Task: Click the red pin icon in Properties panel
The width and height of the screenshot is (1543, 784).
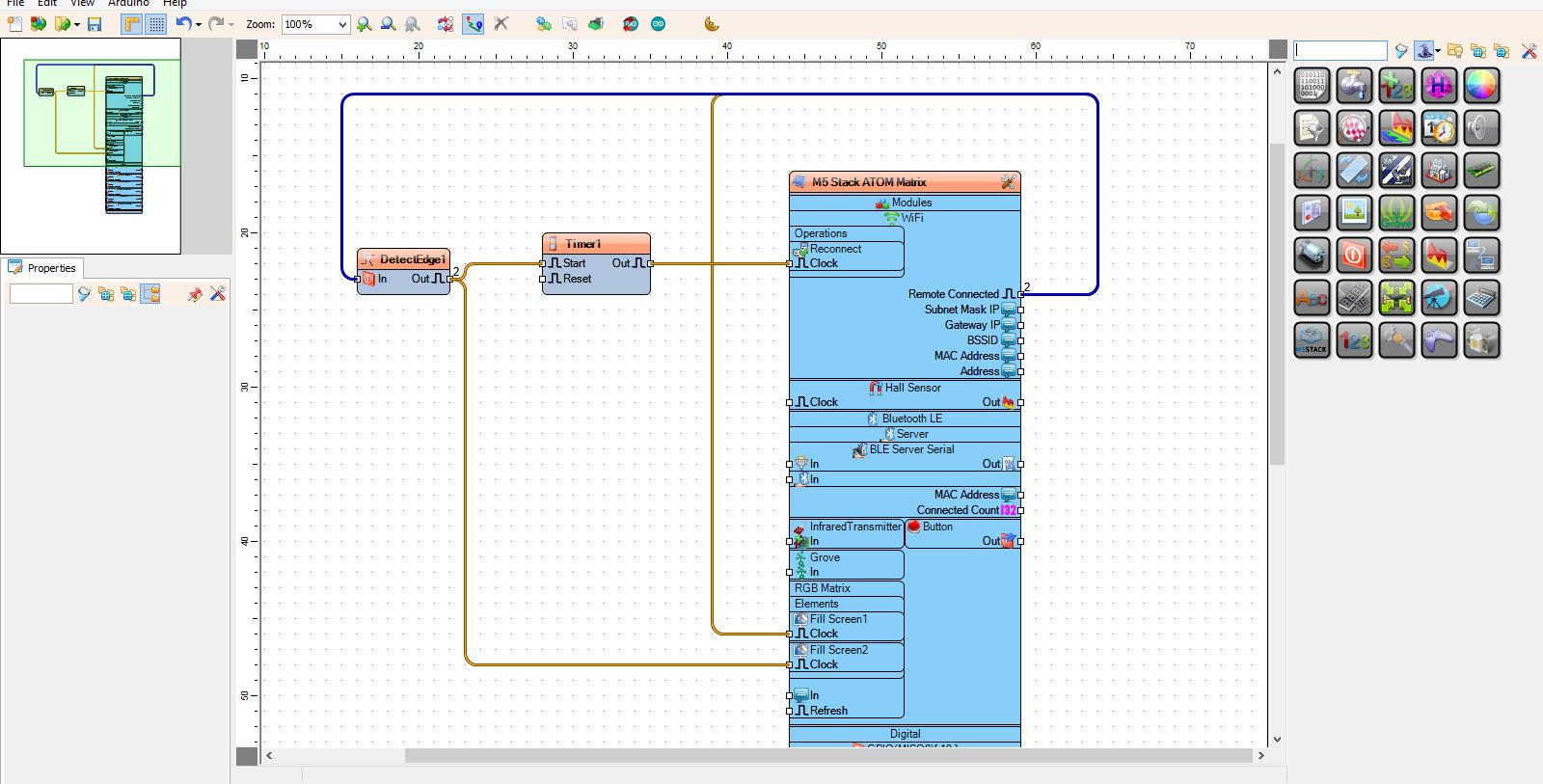Action: [x=194, y=294]
